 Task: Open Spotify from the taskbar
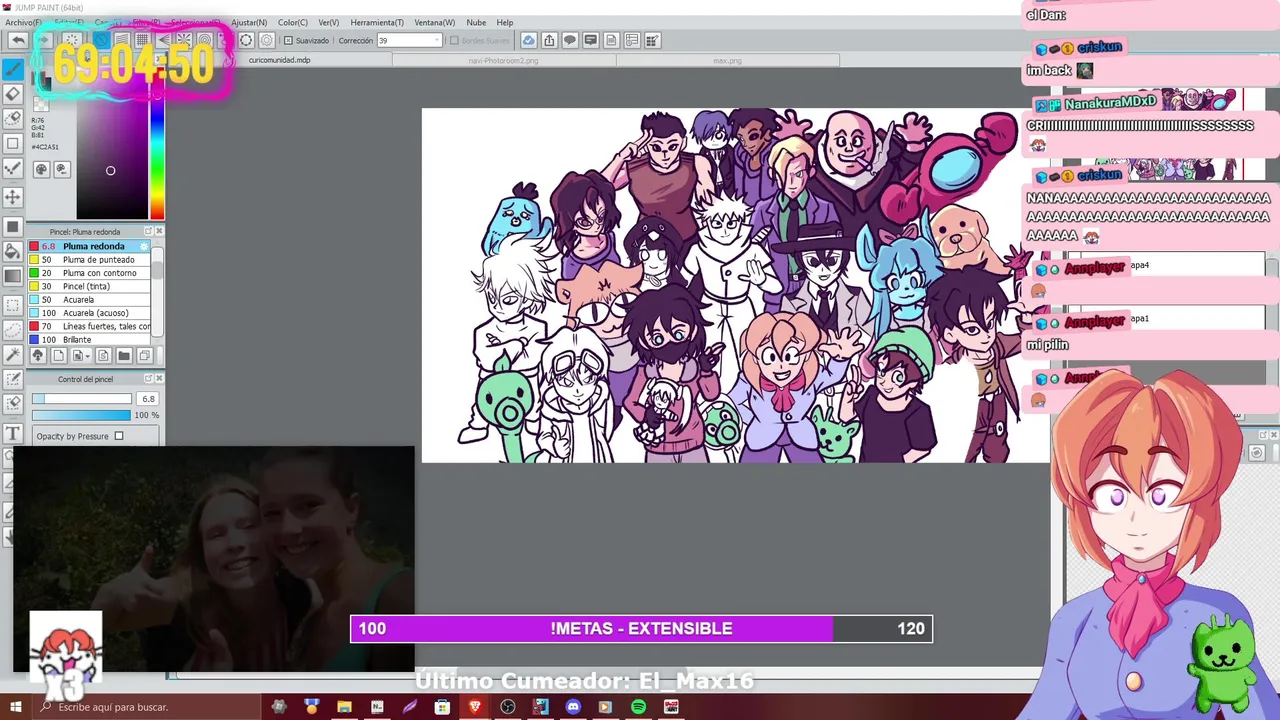(x=638, y=707)
